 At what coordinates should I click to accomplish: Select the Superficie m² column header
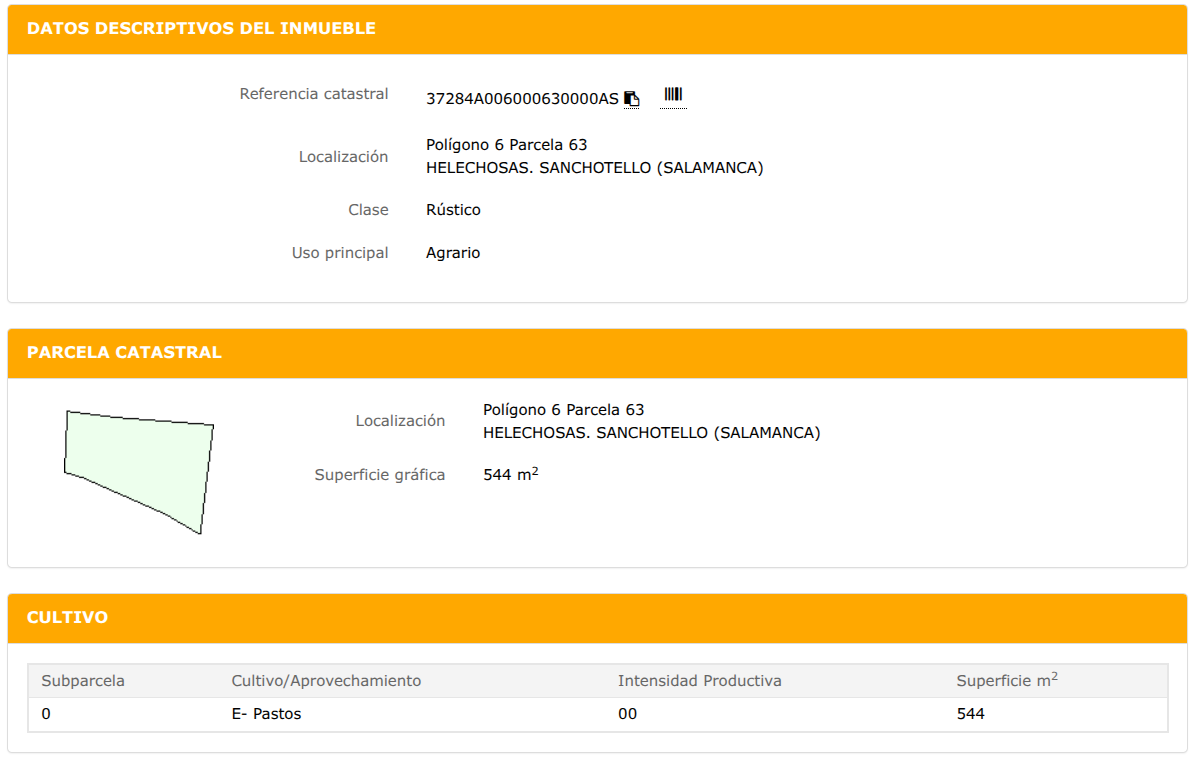[1007, 679]
